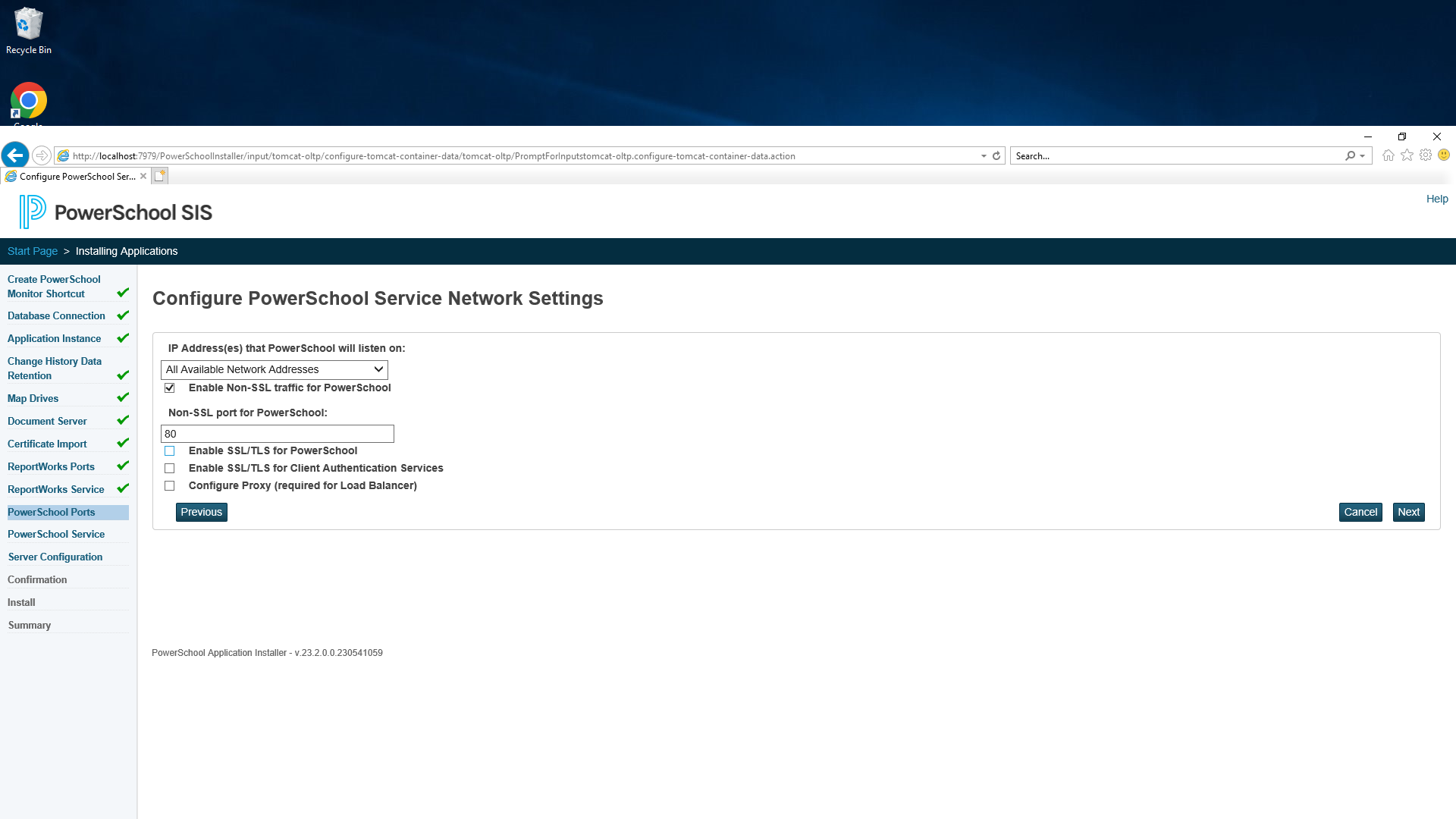Open Favorites via the star icon

pyautogui.click(x=1407, y=155)
